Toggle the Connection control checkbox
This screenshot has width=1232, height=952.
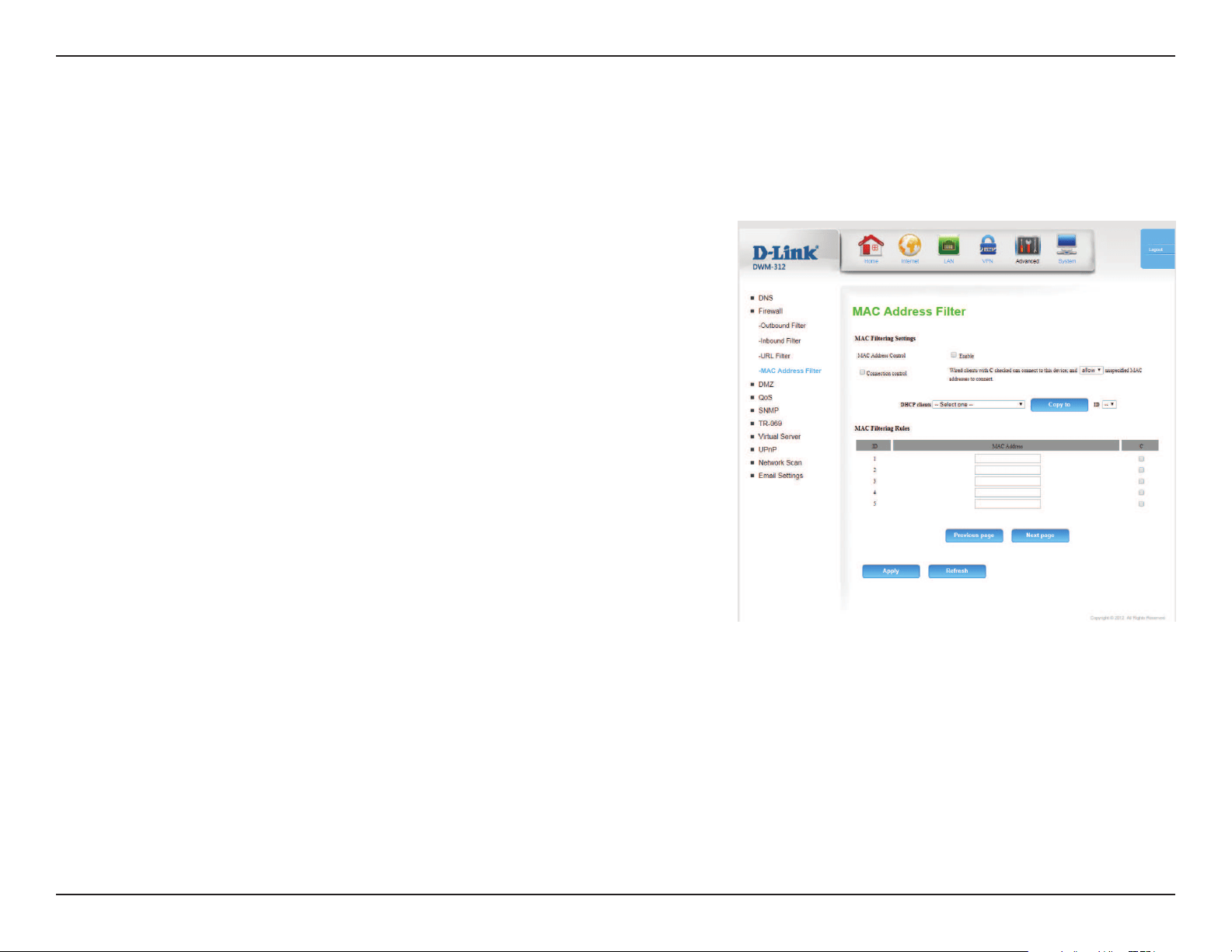862,372
